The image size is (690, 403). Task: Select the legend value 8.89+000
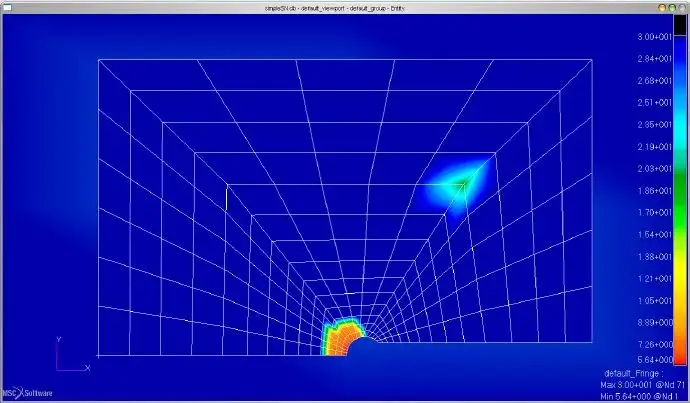654,322
